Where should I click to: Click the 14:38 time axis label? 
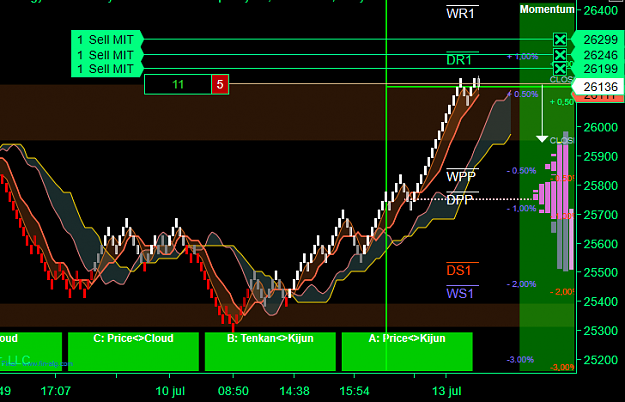point(294,391)
